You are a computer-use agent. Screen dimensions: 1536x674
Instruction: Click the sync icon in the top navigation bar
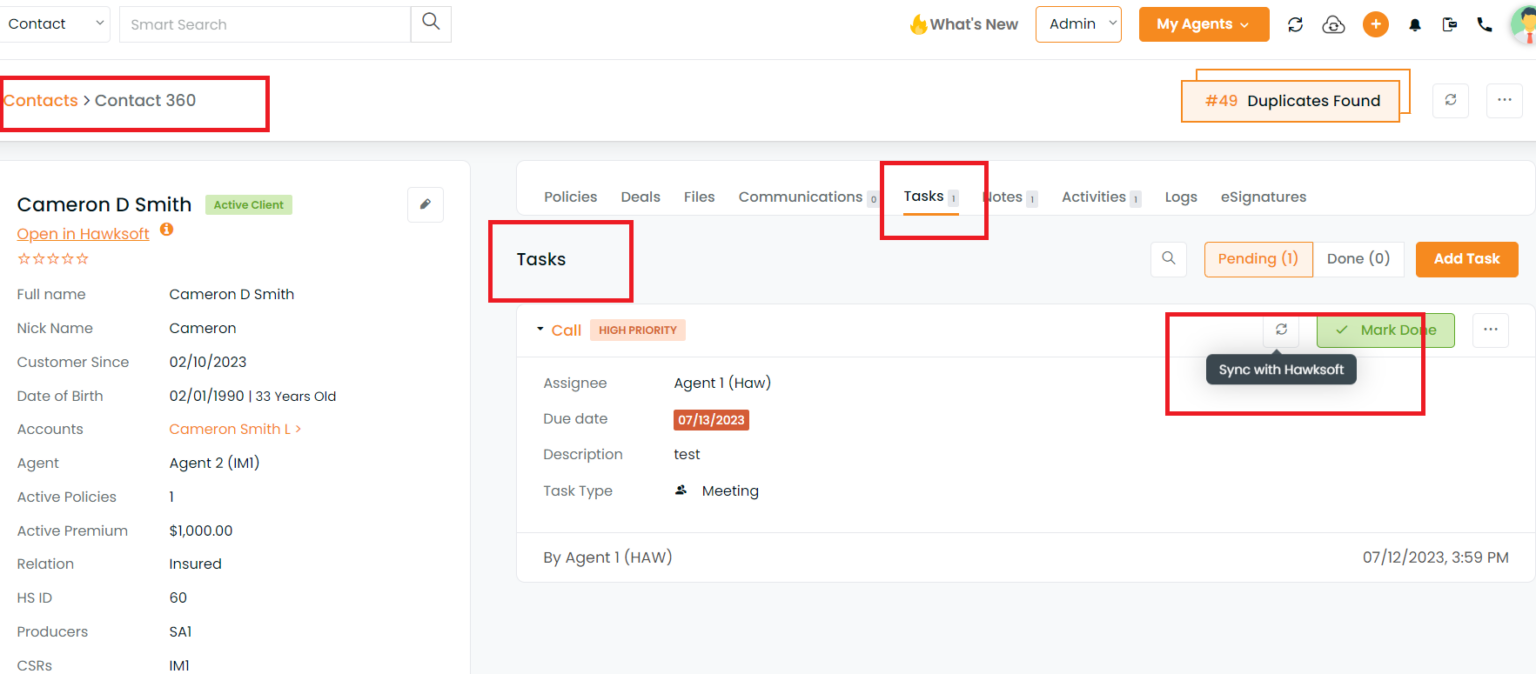click(1295, 24)
